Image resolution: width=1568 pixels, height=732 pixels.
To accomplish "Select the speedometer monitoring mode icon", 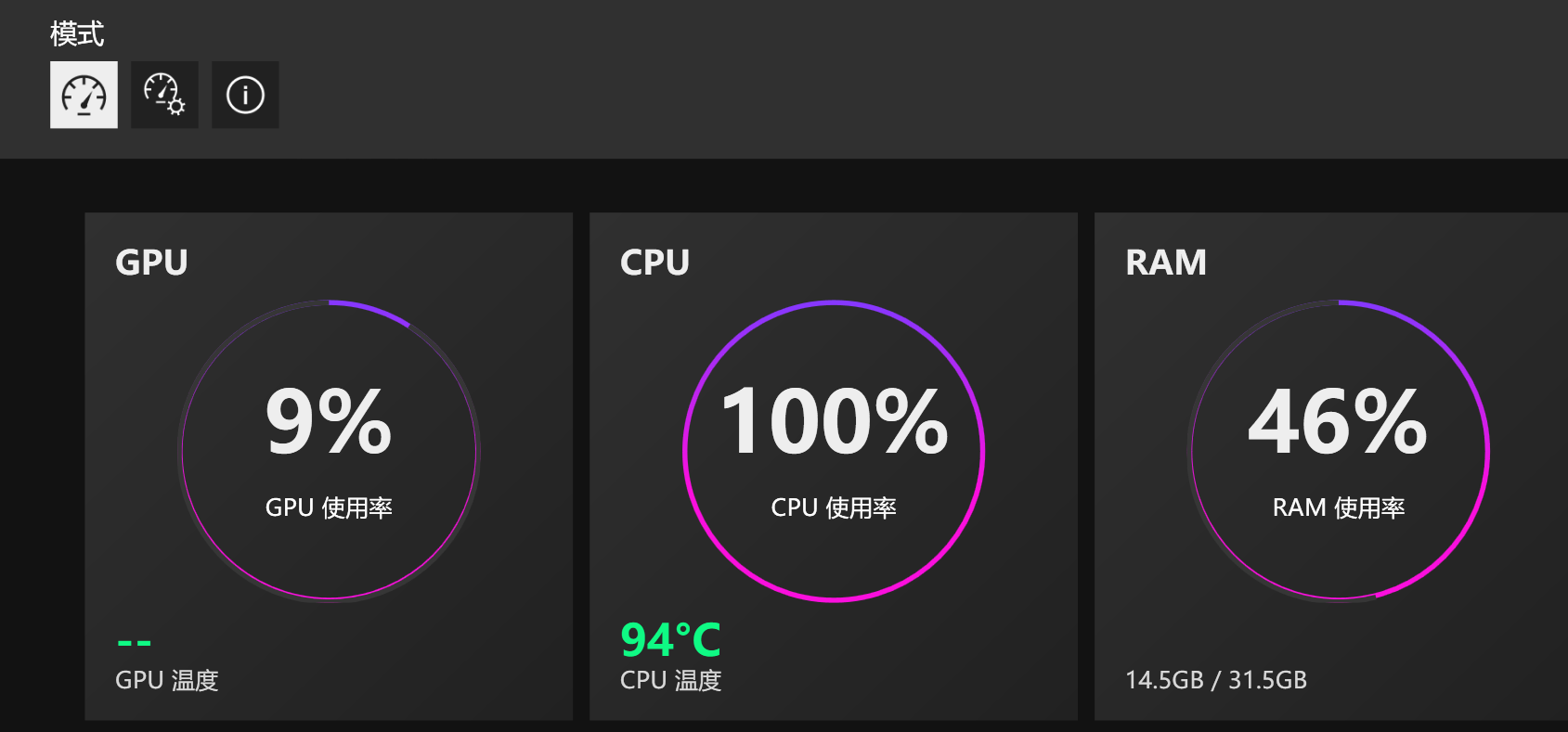I will pyautogui.click(x=84, y=95).
